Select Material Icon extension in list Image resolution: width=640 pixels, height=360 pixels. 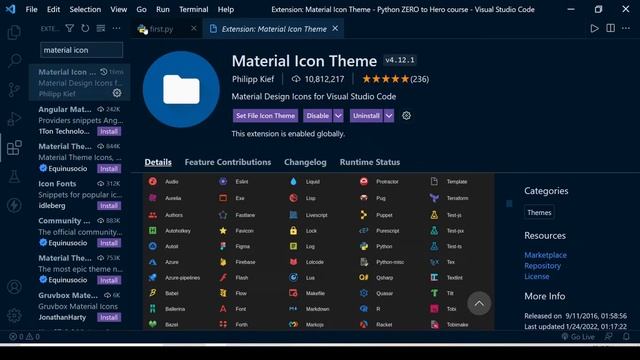point(80,82)
